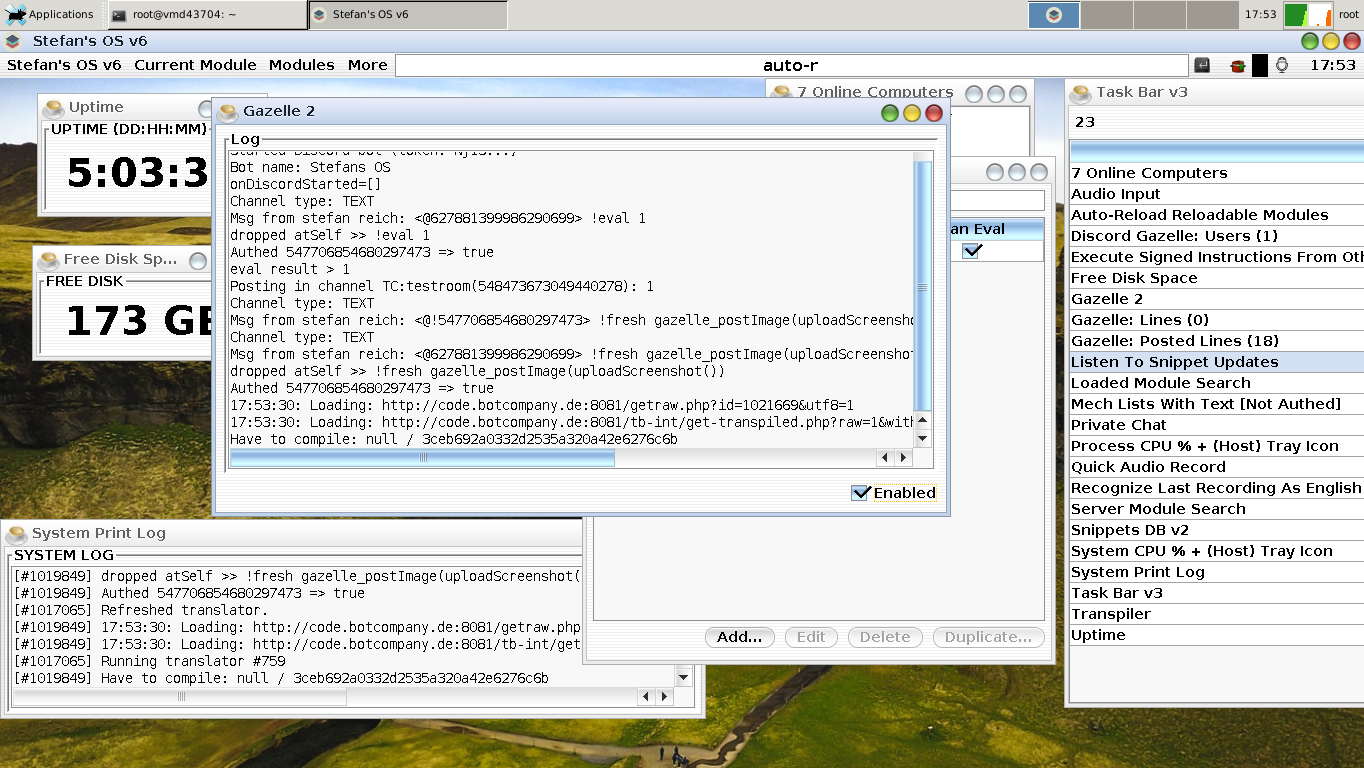This screenshot has height=768, width=1364.
Task: Click the Task Bar v3 coffee cup icon
Action: point(1081,93)
